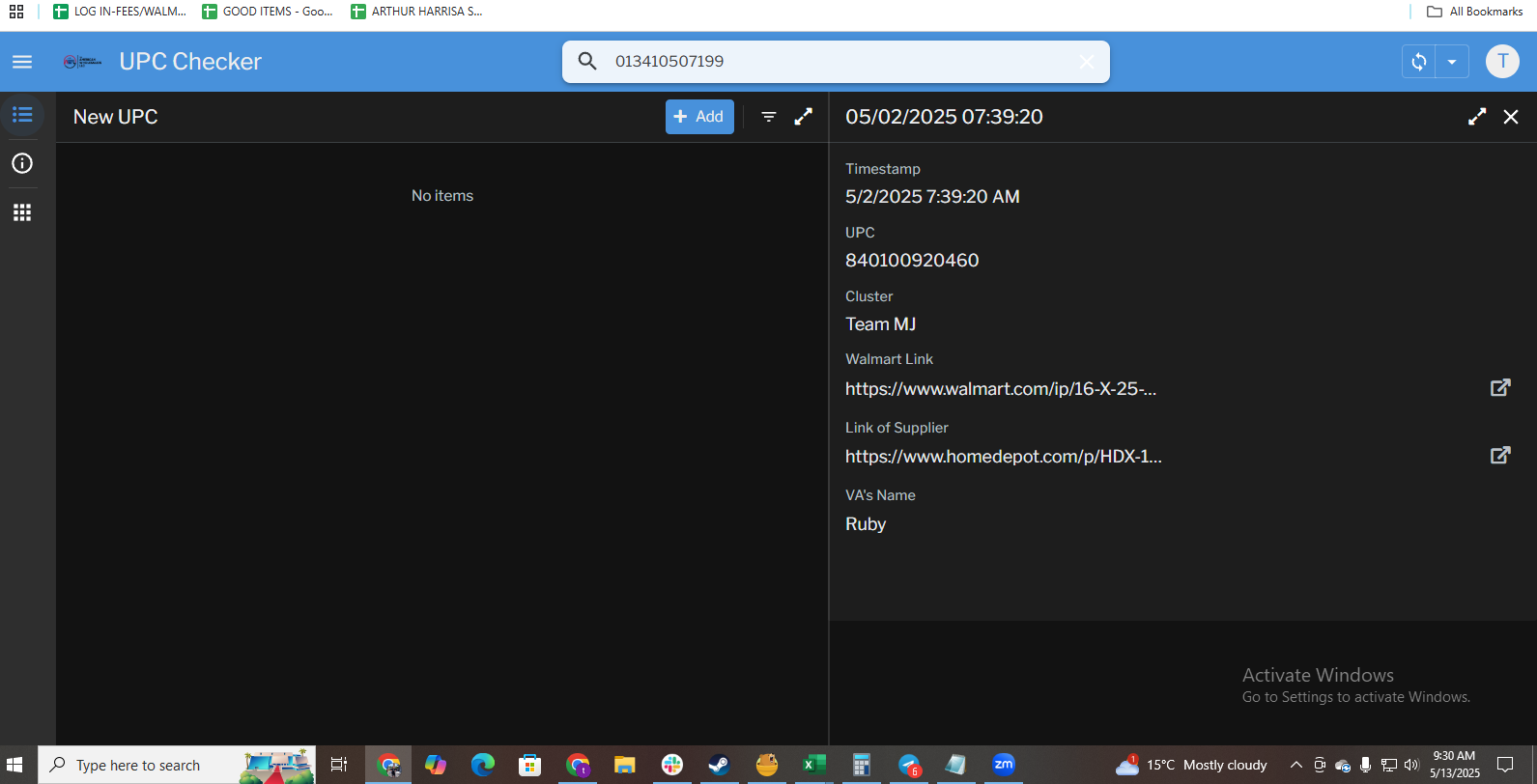Expand the sync options dropdown arrow

[1452, 62]
